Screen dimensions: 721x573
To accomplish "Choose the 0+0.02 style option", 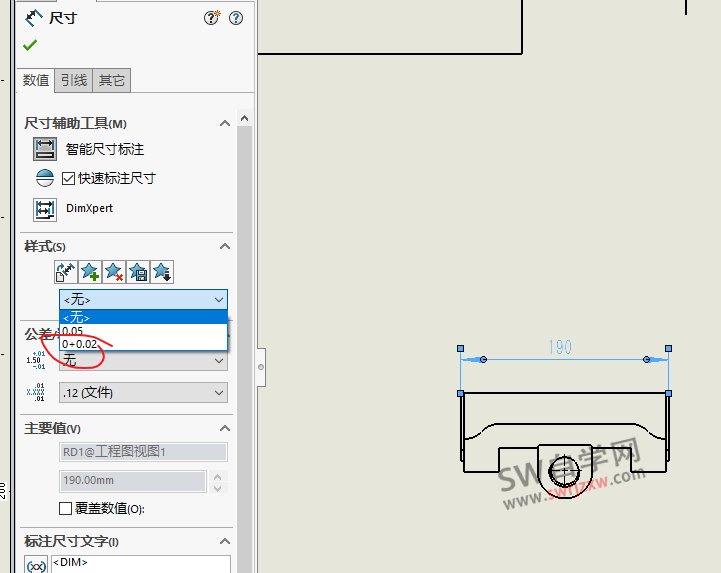I will coord(143,344).
